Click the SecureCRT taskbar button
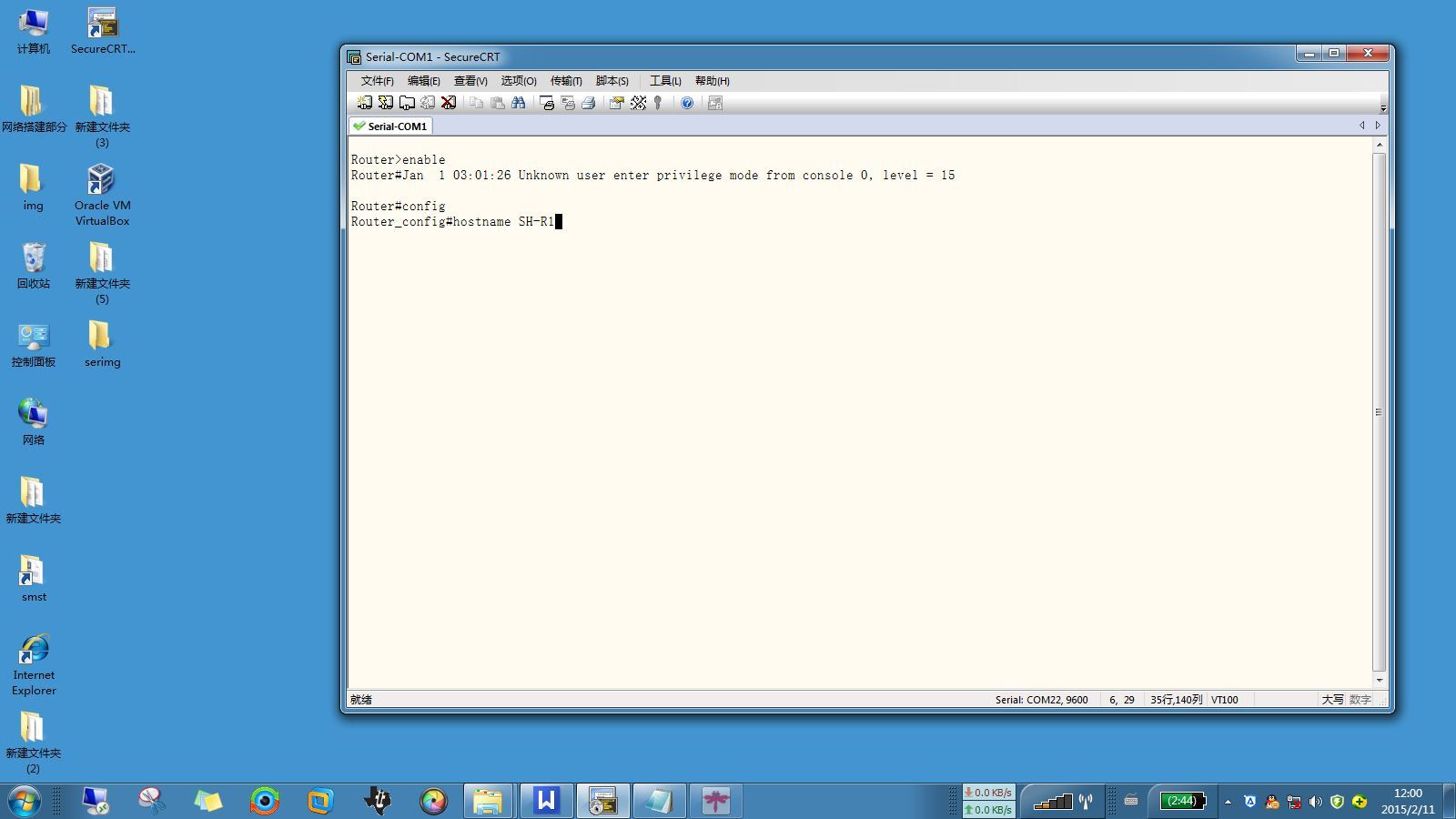This screenshot has width=1456, height=819. tap(602, 801)
